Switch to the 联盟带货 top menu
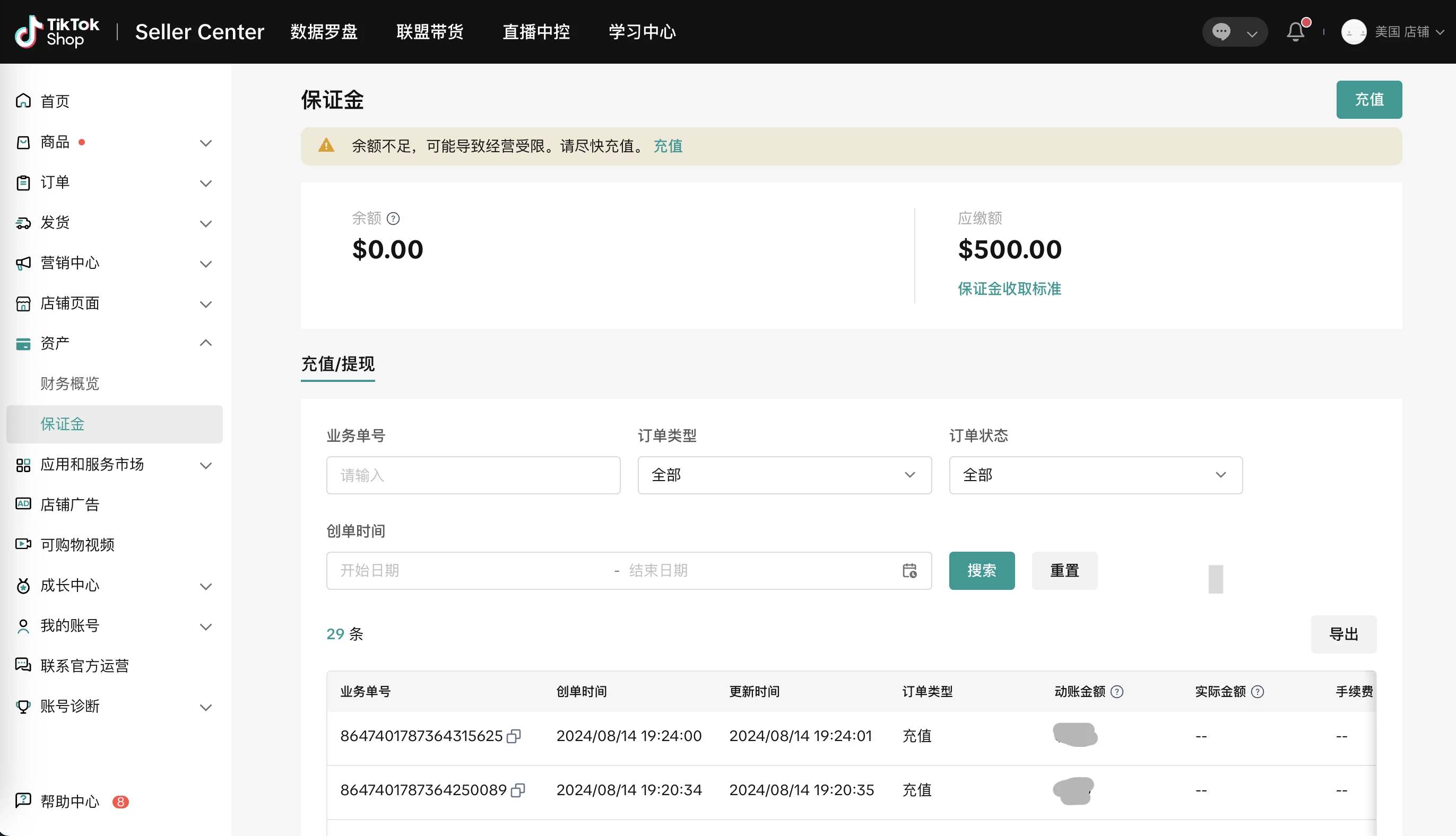Viewport: 1456px width, 836px height. [x=430, y=32]
